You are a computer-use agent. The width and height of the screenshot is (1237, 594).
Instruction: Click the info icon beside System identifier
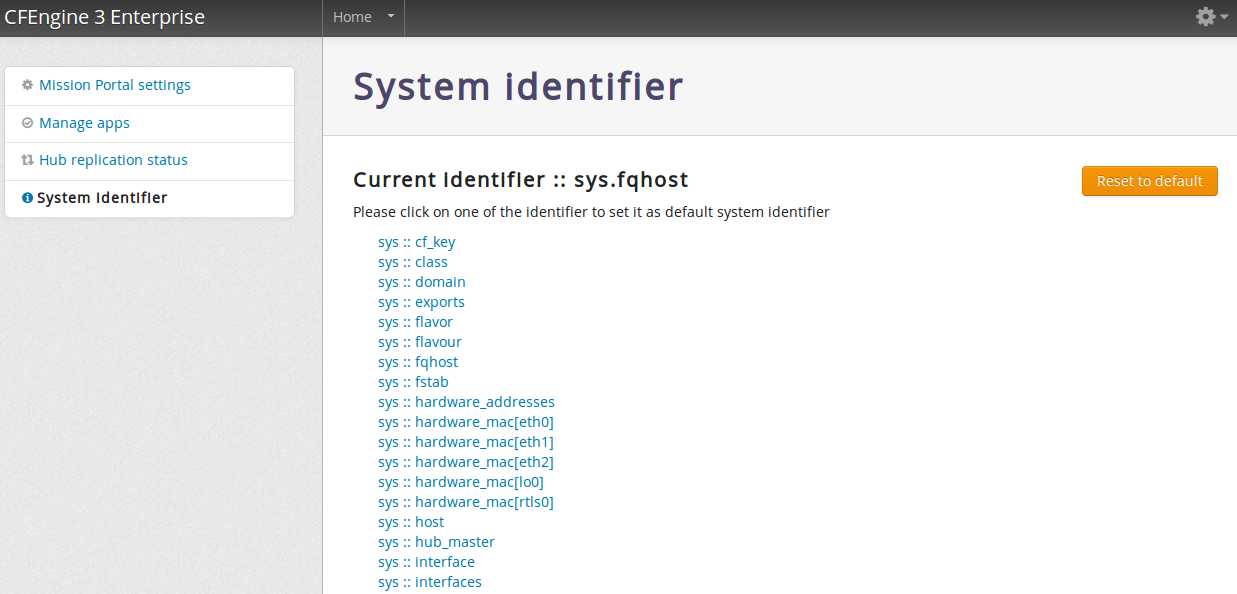point(27,198)
